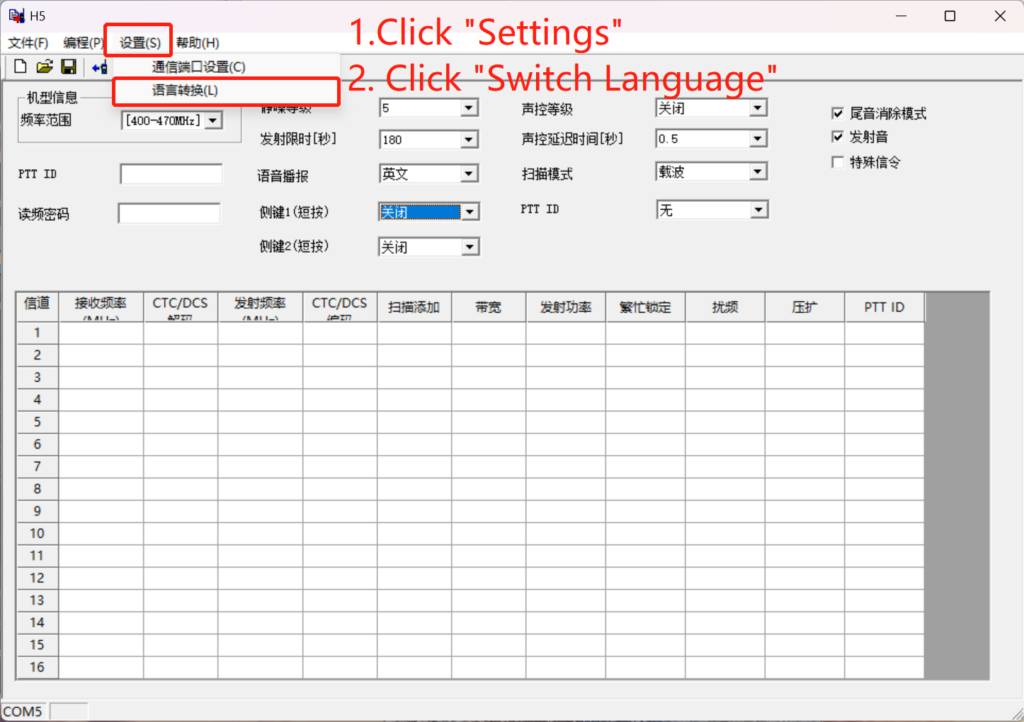
Task: Click the 扰频 column header
Action: (x=725, y=307)
